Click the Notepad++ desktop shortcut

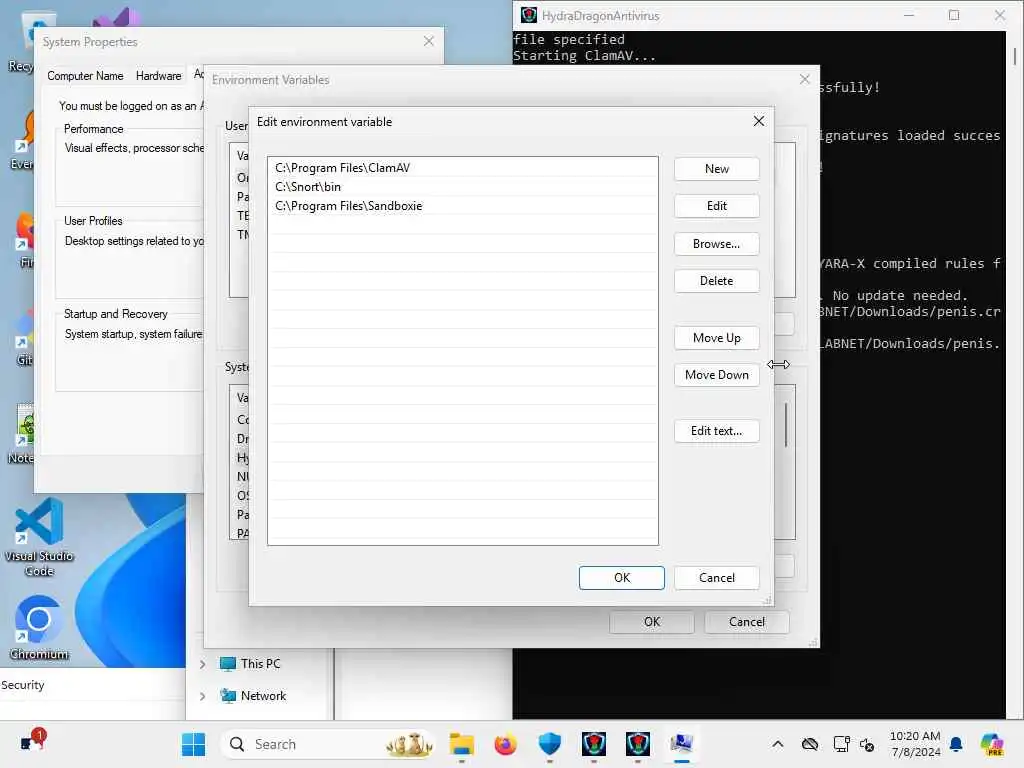point(24,434)
